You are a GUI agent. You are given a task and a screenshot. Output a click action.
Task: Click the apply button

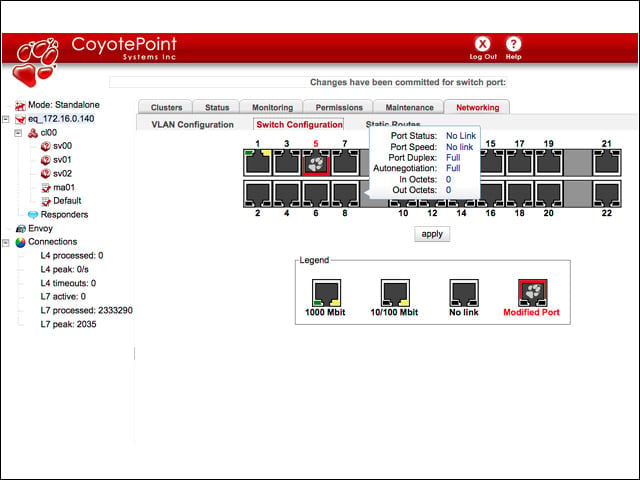(x=432, y=234)
